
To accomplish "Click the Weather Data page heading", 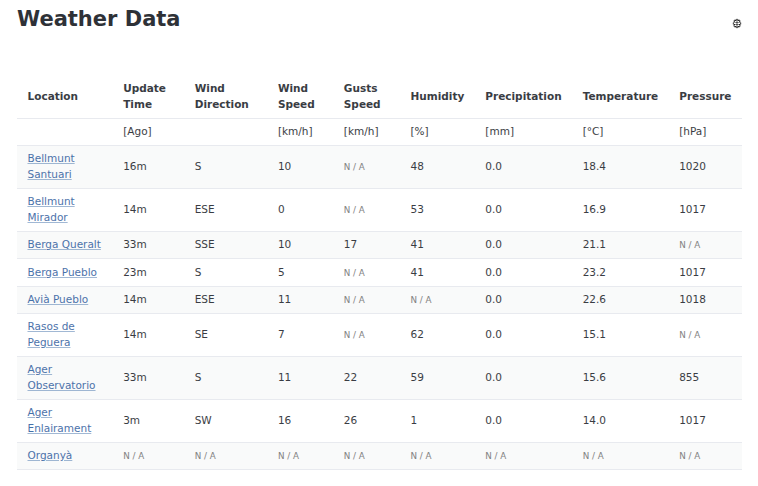I will [99, 18].
